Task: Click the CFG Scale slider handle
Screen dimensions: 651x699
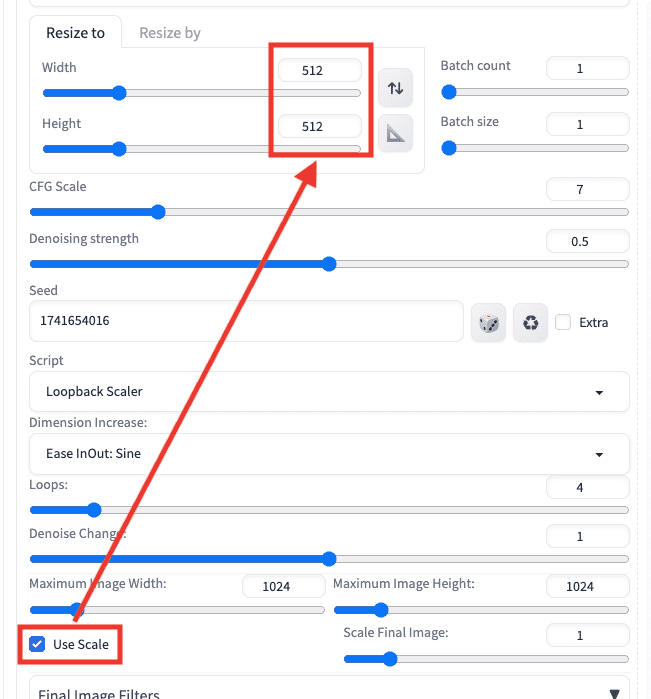Action: click(157, 212)
